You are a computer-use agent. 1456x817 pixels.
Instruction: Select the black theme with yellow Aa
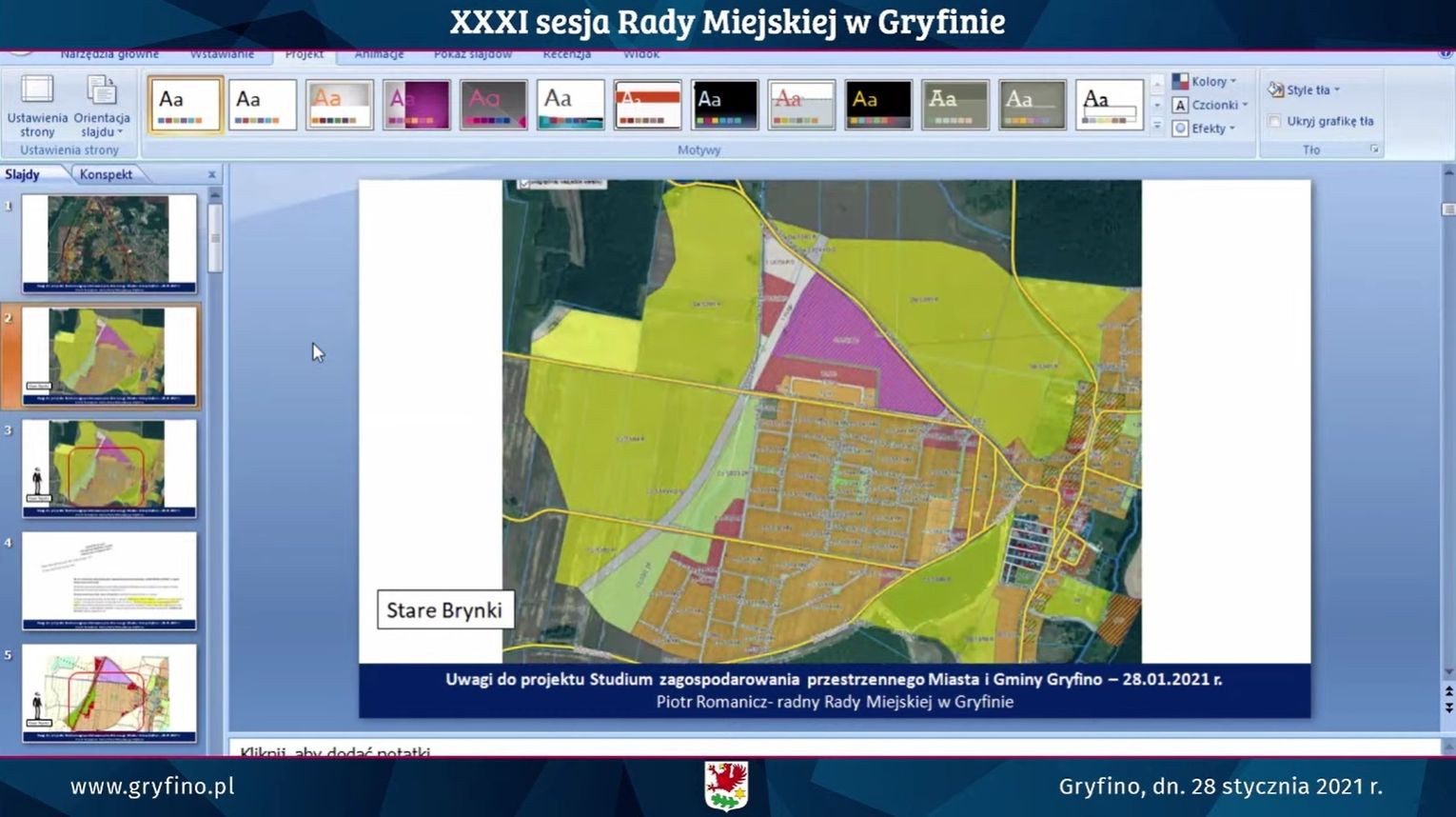[877, 104]
